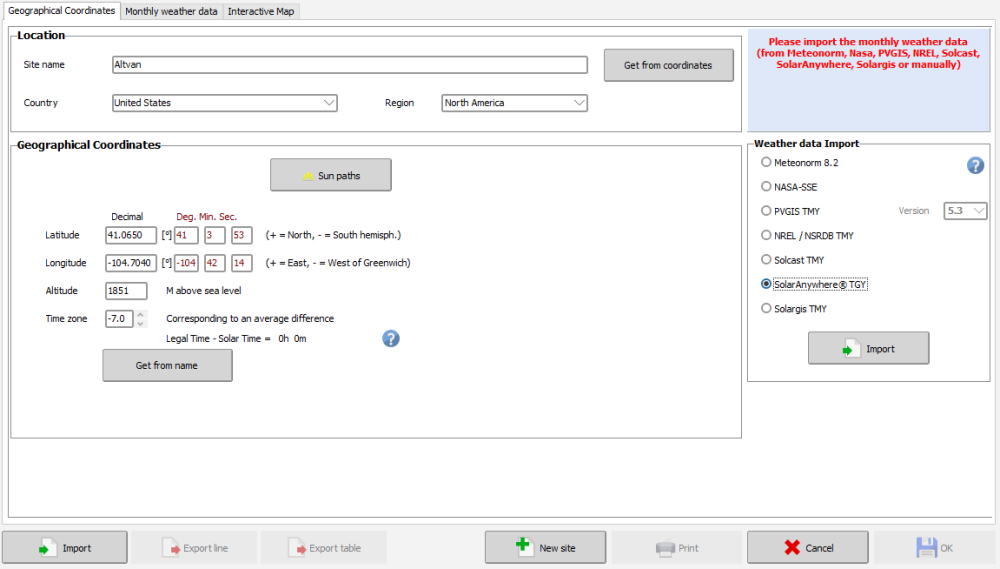
Task: Click the New site button with green plus
Action: [545, 548]
